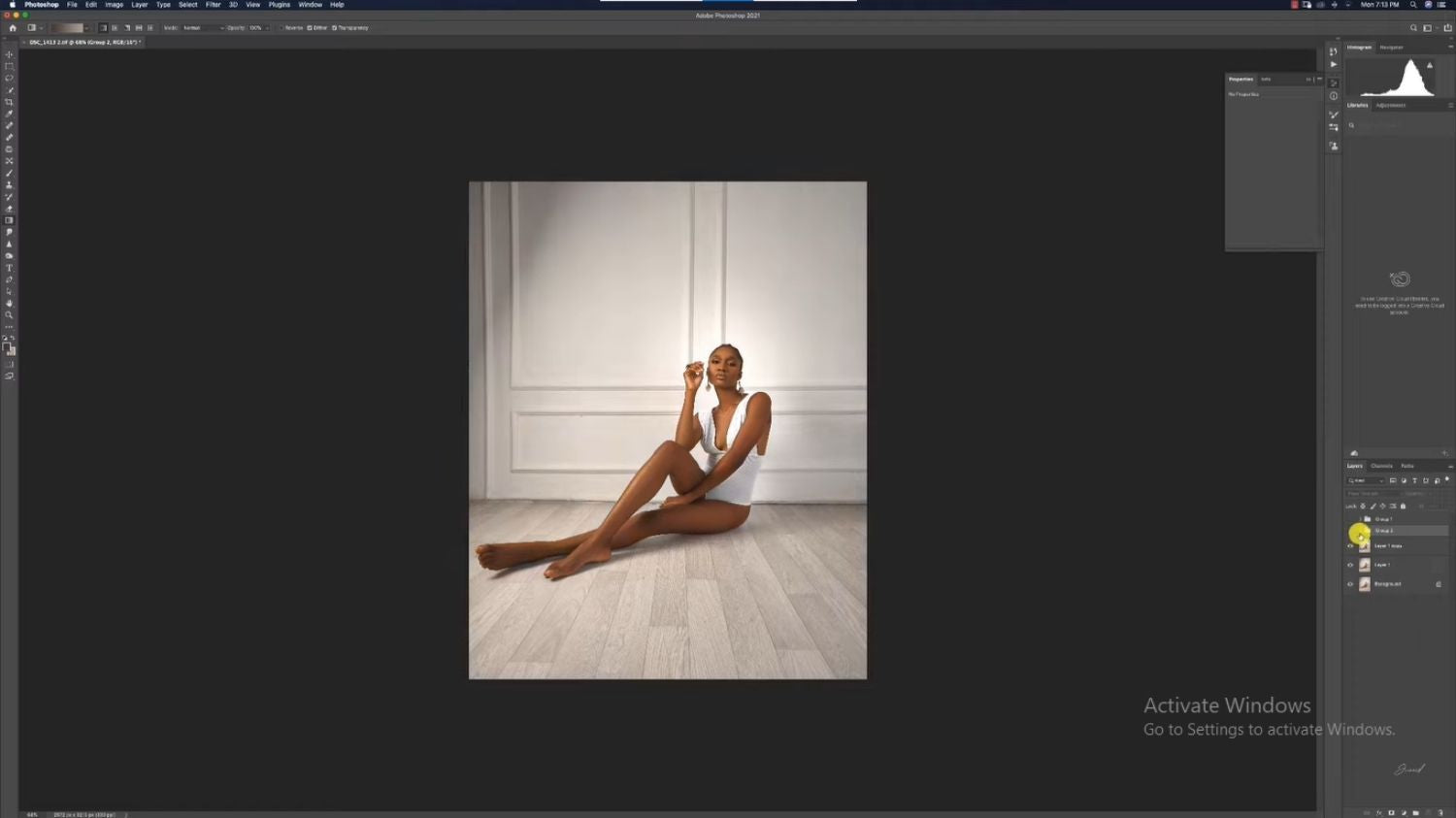The height and width of the screenshot is (818, 1456).
Task: Select the Horizontal Type tool
Action: coord(9,268)
